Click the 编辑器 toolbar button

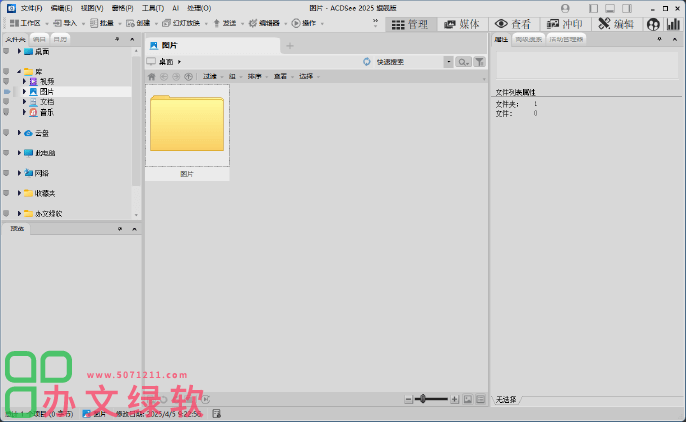(264, 23)
